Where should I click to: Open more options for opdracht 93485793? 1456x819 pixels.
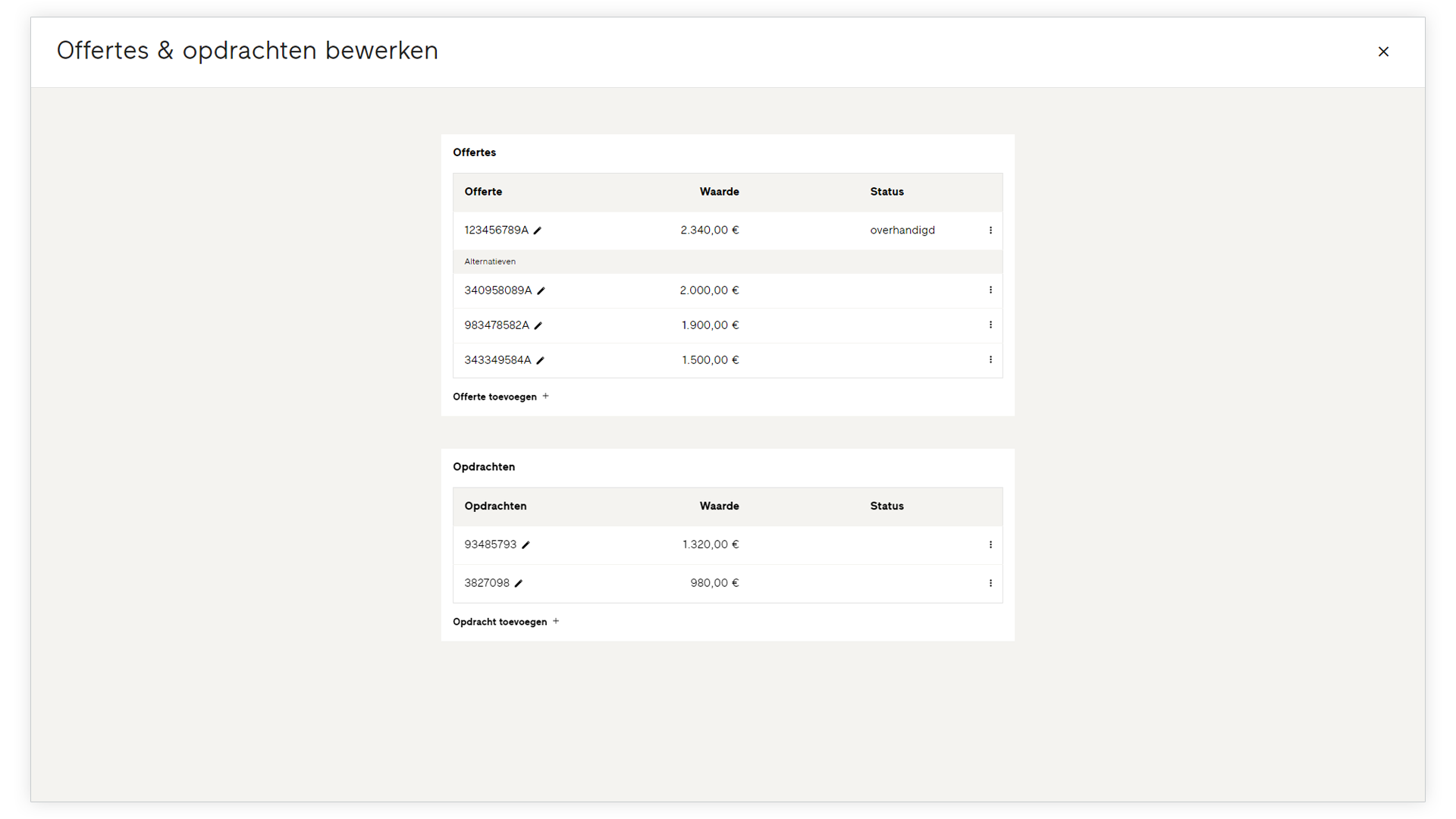pyautogui.click(x=990, y=545)
